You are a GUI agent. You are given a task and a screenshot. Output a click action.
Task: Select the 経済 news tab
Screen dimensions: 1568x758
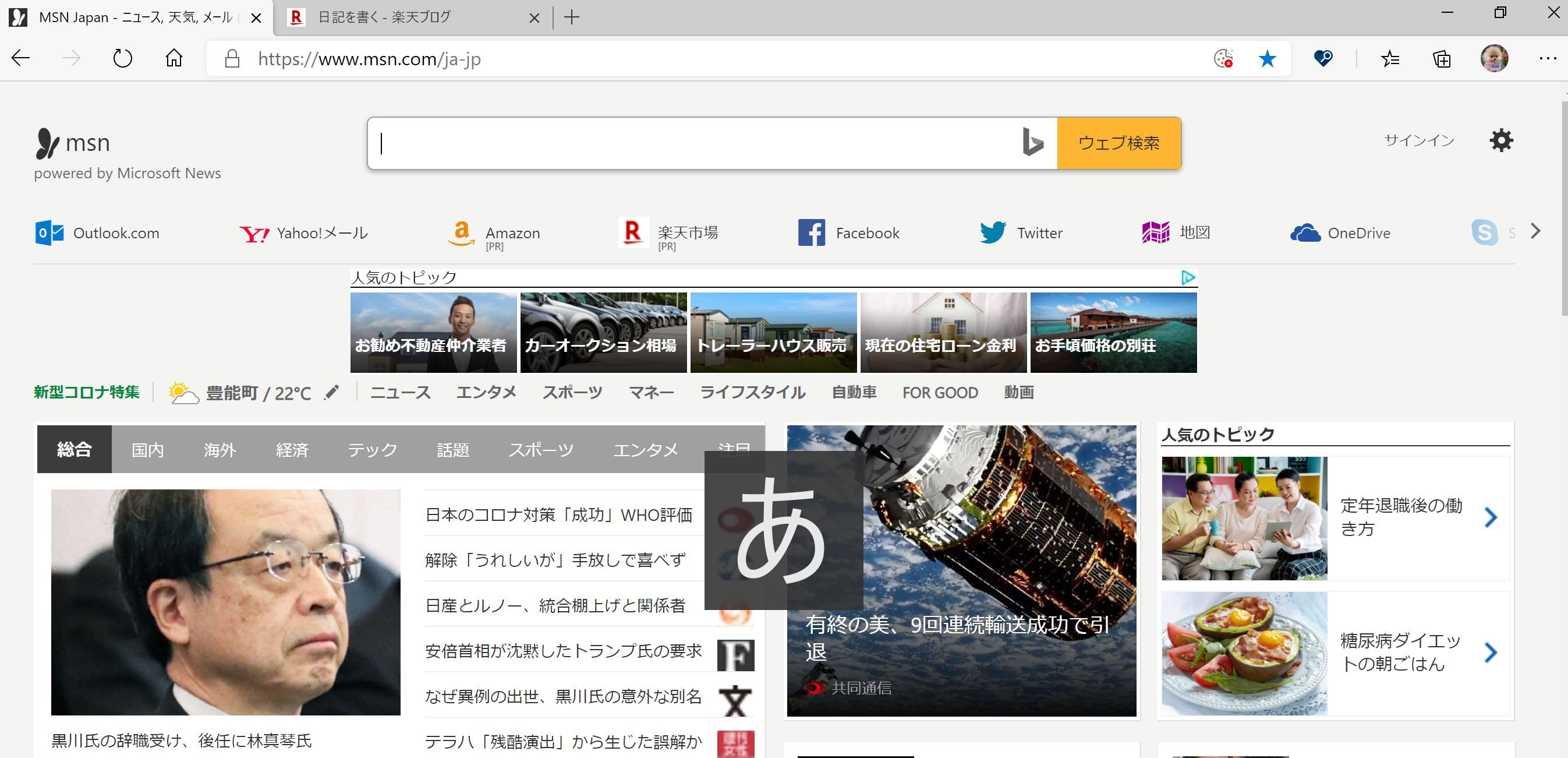click(x=292, y=450)
